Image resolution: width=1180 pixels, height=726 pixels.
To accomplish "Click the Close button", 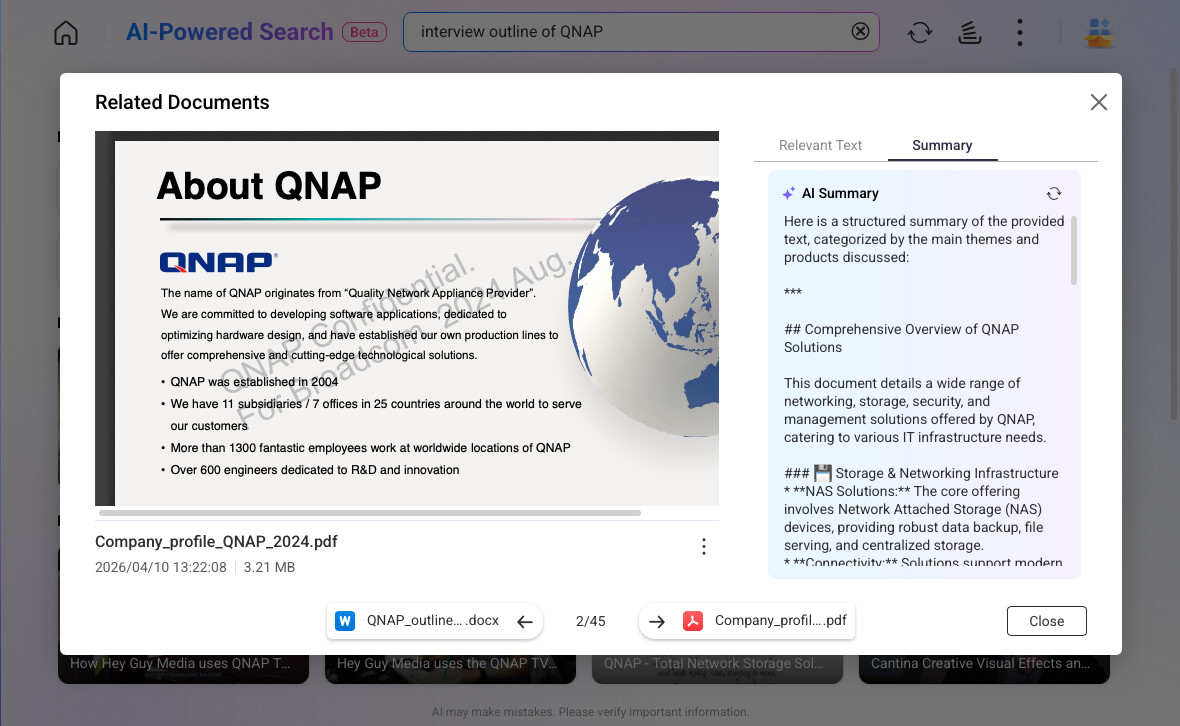I will 1046,621.
